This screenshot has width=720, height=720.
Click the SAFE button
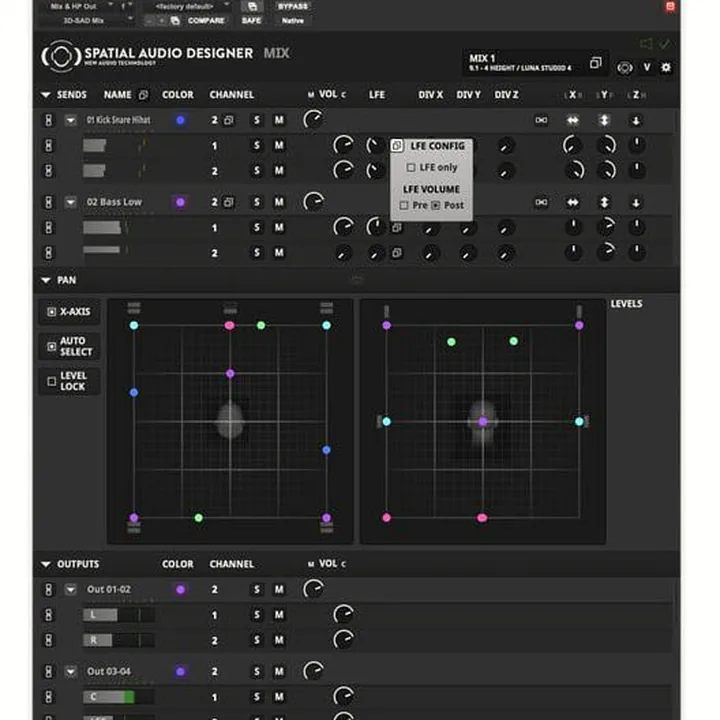[252, 21]
